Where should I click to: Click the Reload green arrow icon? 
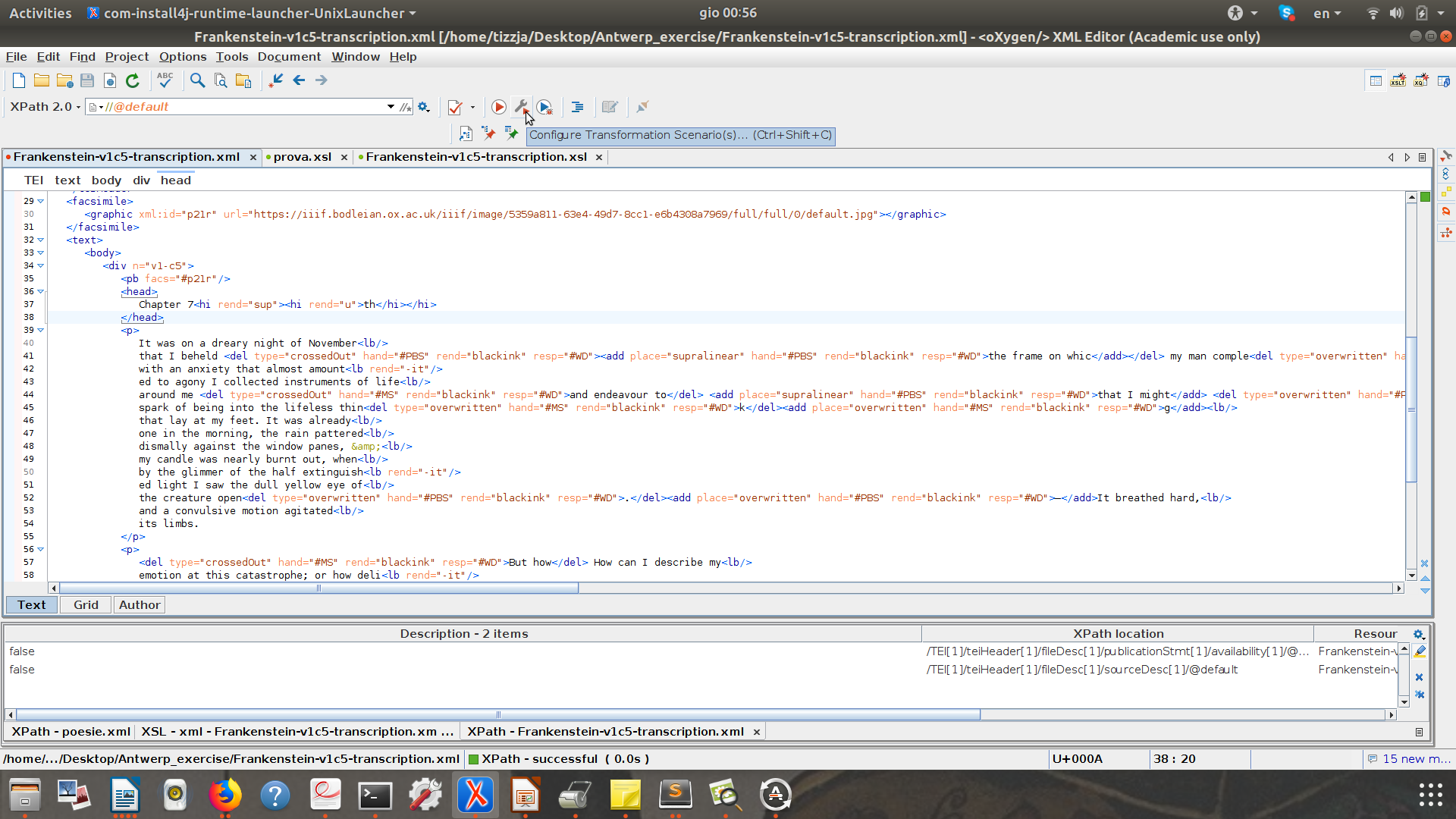pyautogui.click(x=133, y=80)
